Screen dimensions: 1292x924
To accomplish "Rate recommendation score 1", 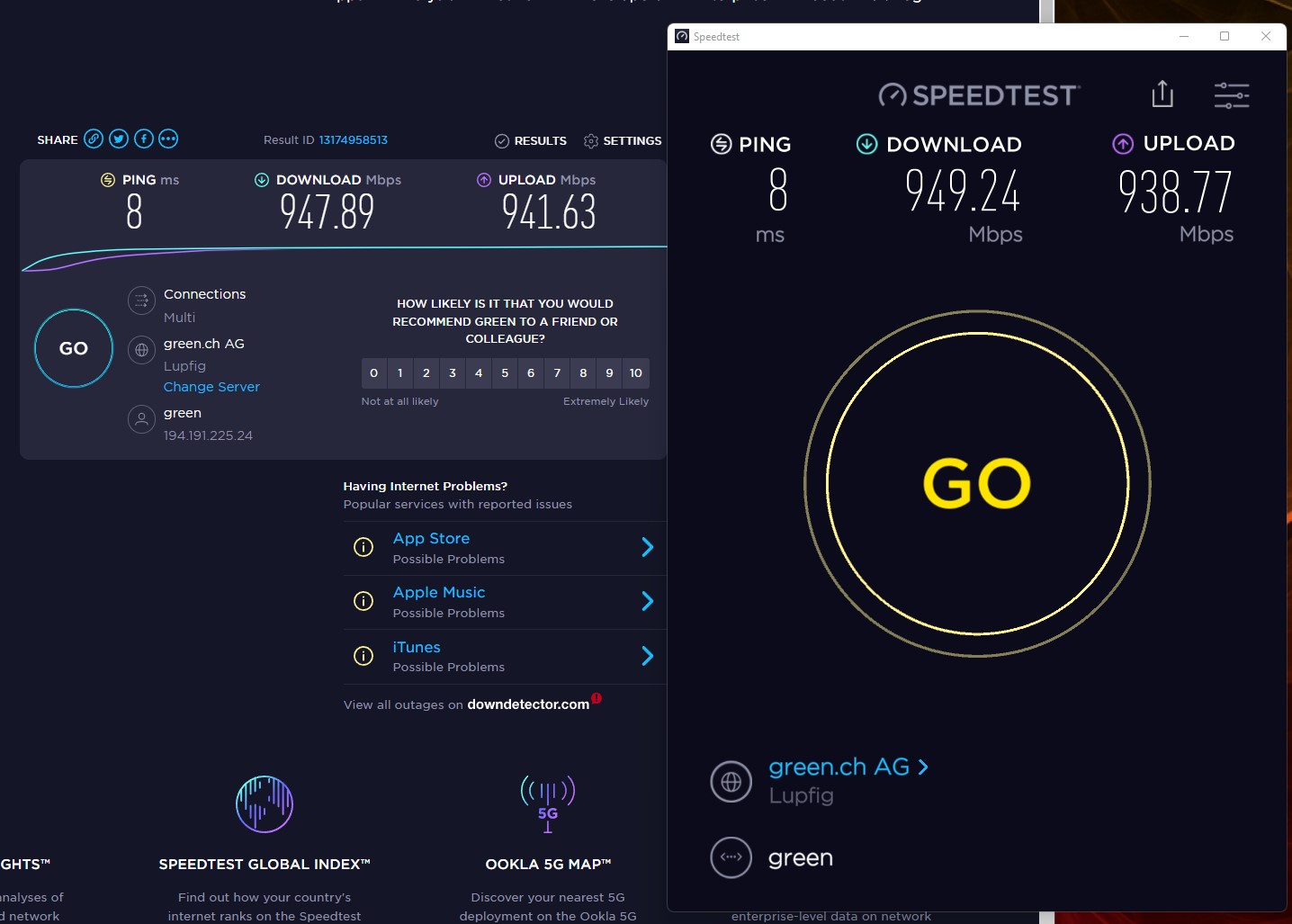I will tap(400, 373).
